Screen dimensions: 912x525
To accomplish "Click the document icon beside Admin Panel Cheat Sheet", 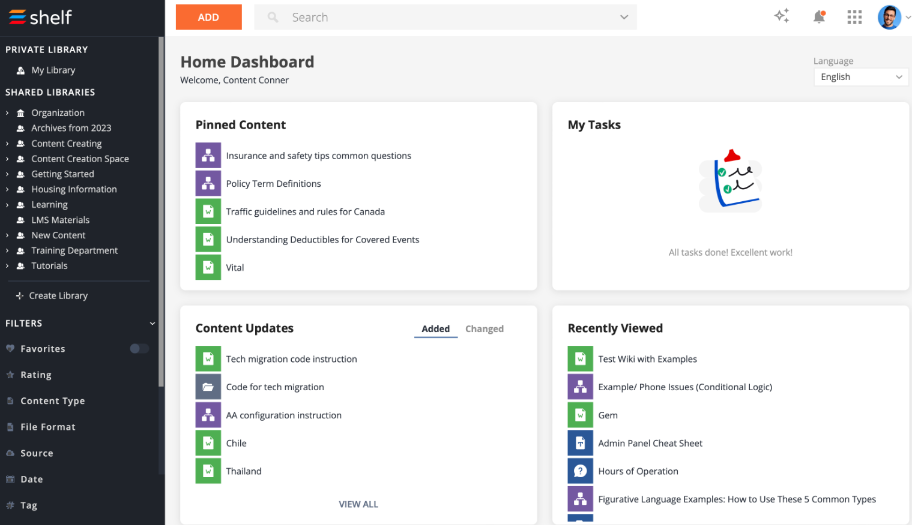I will click(580, 443).
